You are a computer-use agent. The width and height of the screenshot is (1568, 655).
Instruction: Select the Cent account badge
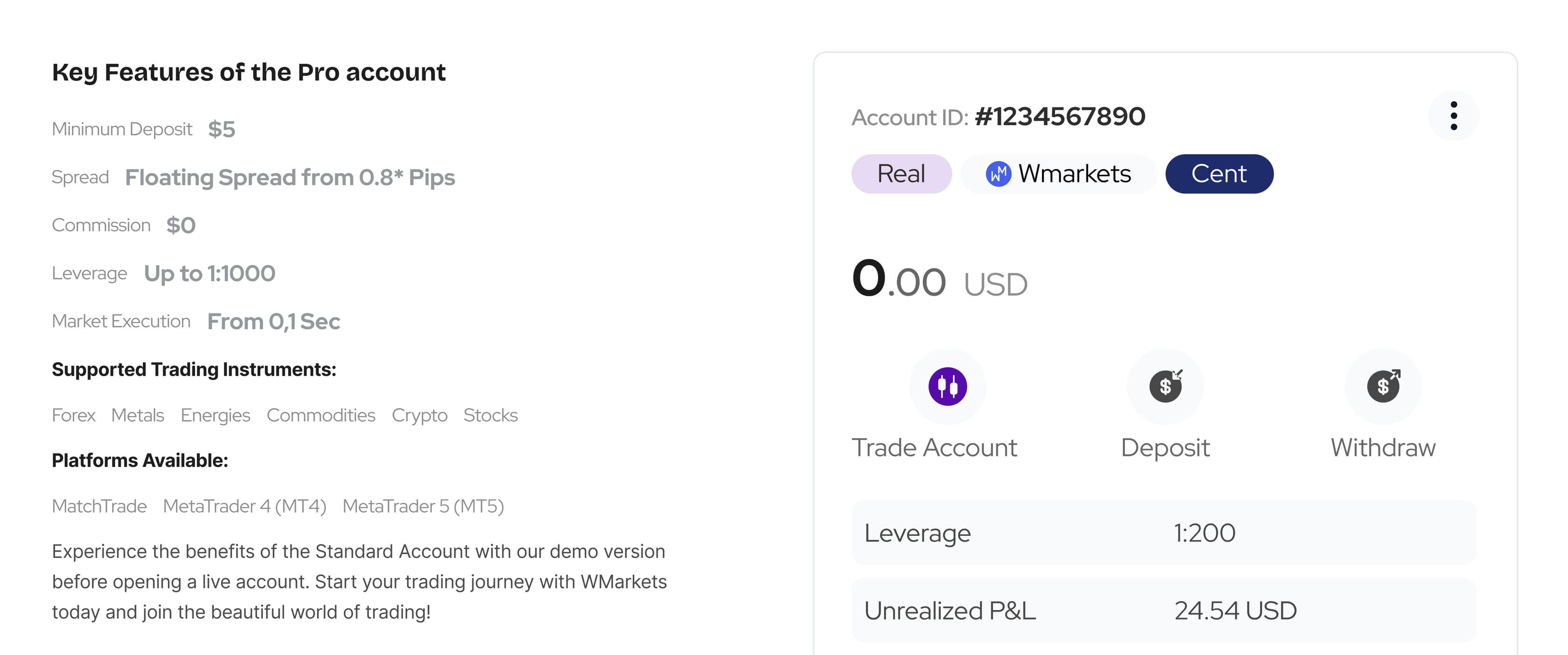click(1218, 174)
